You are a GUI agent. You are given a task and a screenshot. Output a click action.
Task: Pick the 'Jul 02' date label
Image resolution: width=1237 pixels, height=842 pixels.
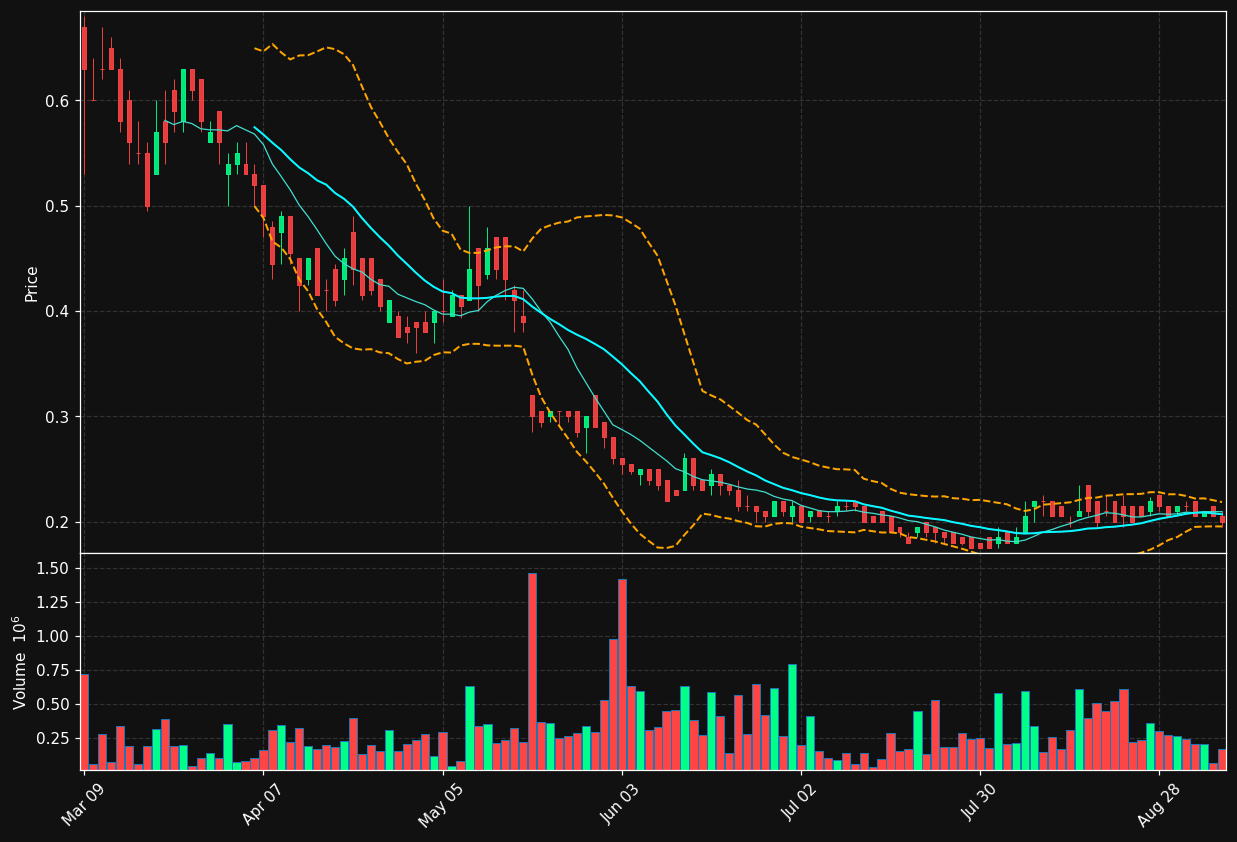[799, 804]
